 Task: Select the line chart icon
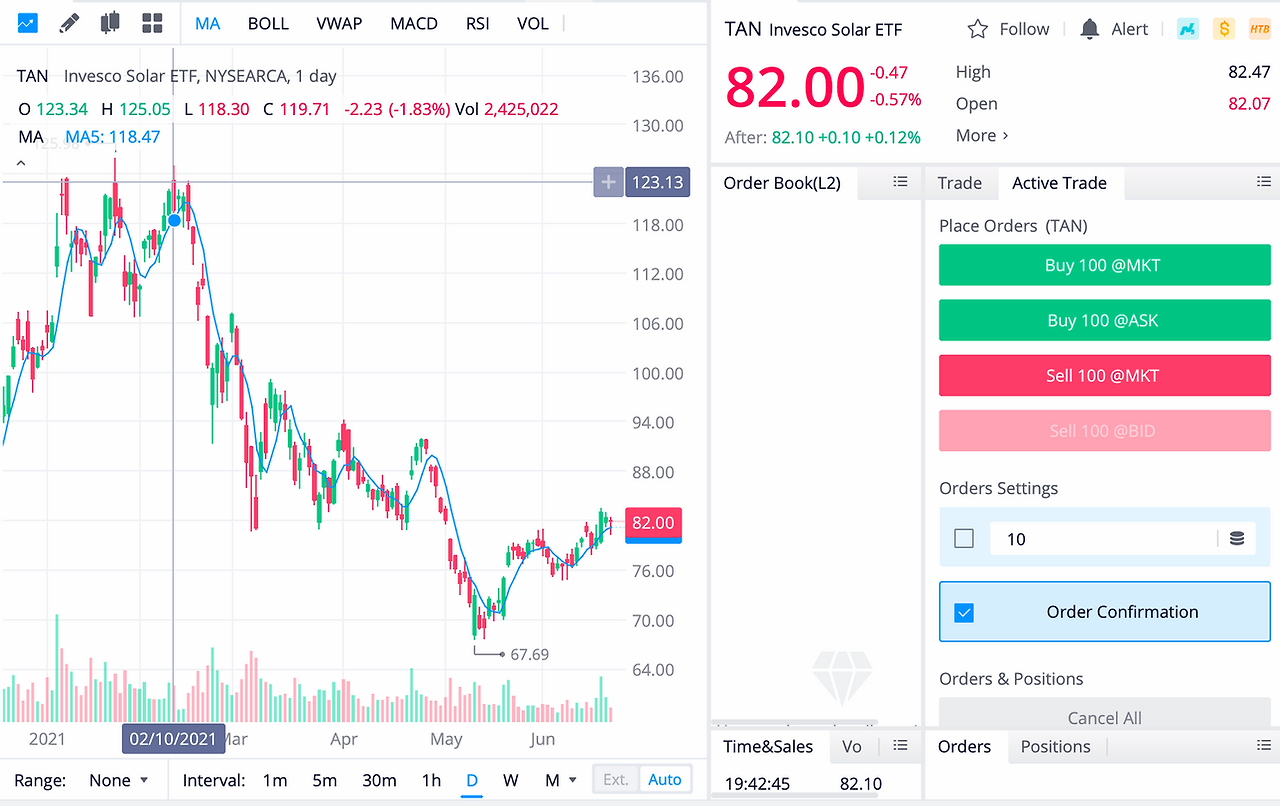pos(27,22)
